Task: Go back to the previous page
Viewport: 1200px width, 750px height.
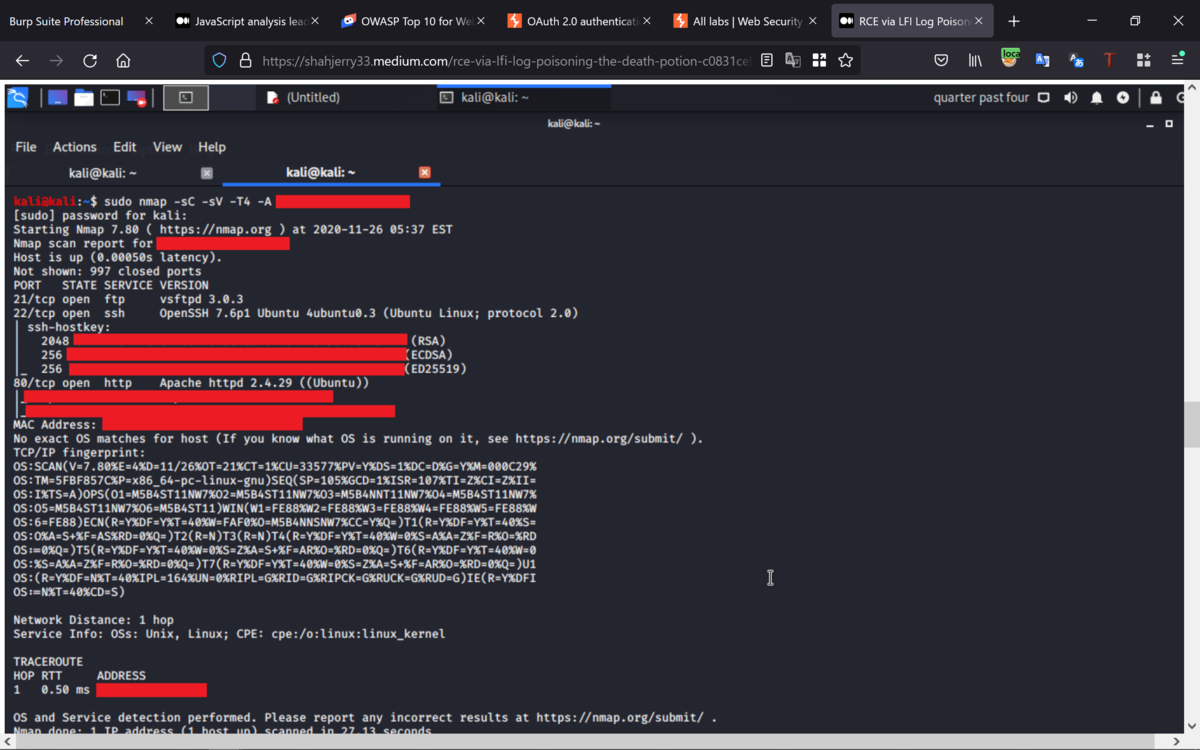Action: 22,61
